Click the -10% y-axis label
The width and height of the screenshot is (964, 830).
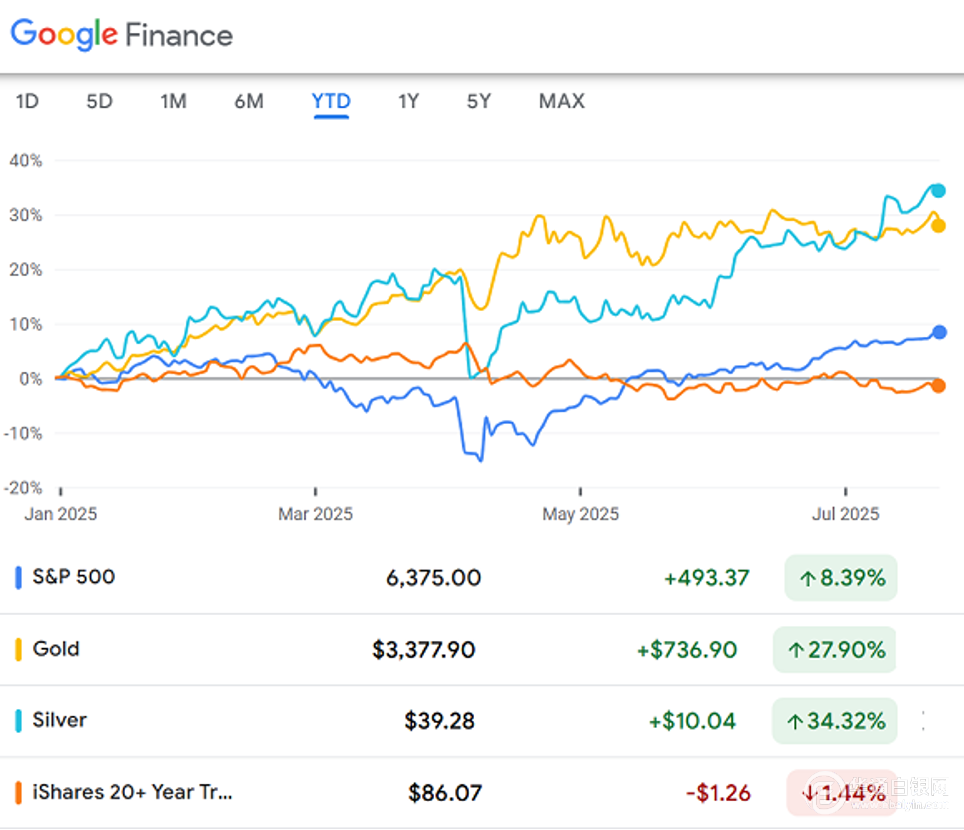tap(23, 433)
